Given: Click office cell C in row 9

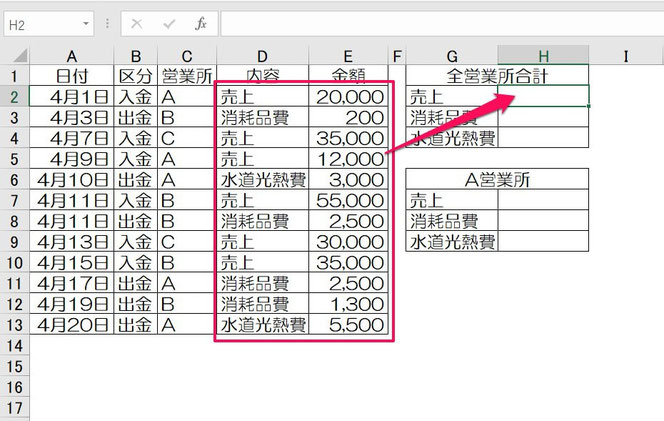Looking at the screenshot, I should pos(187,242).
